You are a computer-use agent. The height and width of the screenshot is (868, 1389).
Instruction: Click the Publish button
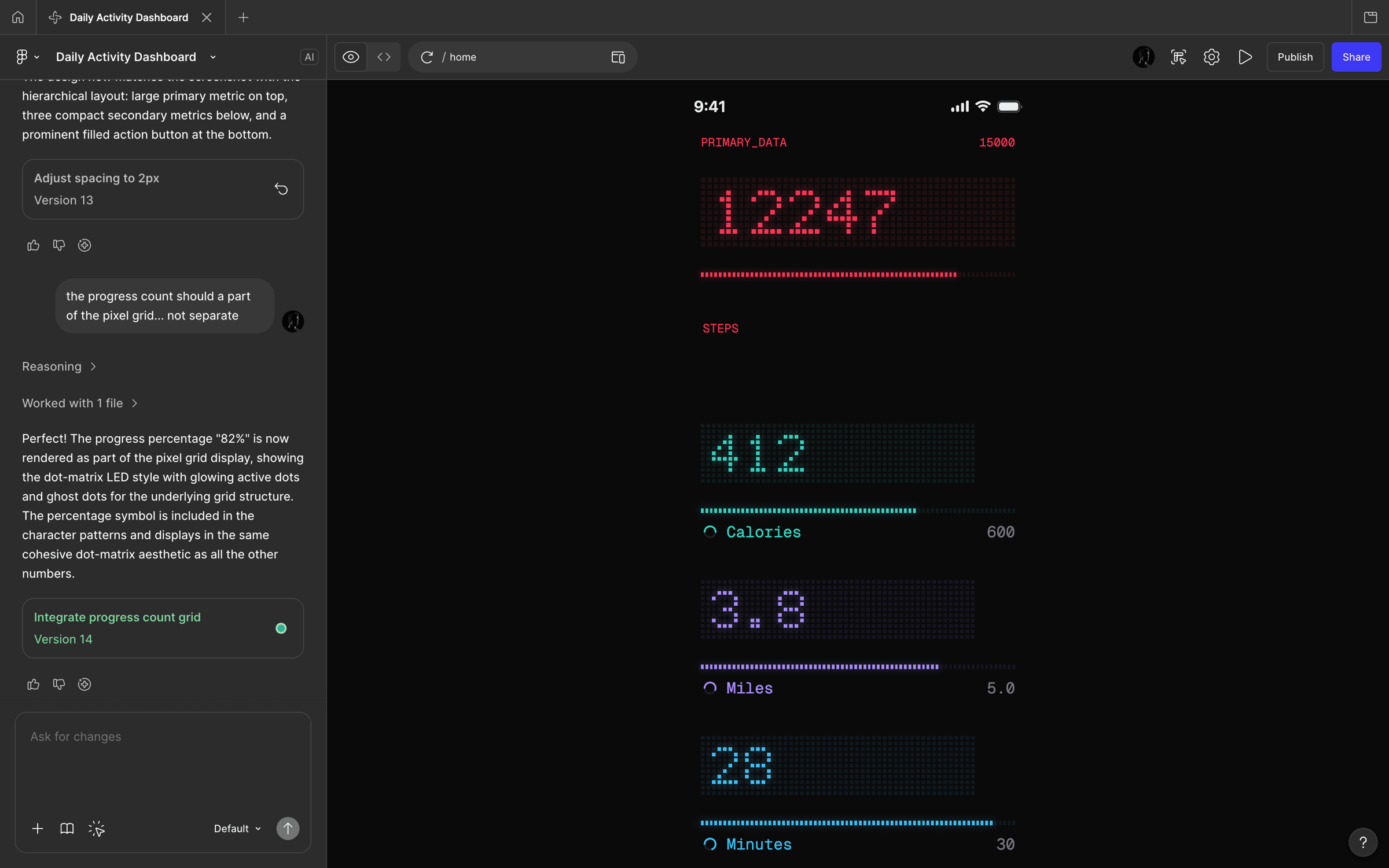click(x=1295, y=57)
